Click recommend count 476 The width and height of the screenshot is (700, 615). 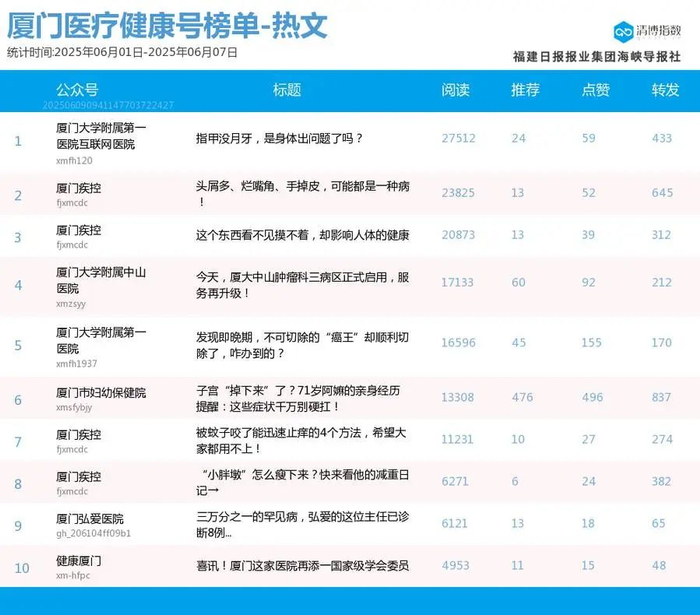pos(522,397)
